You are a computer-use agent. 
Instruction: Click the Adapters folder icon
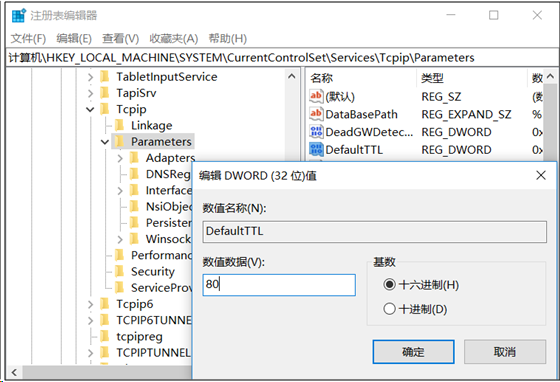[x=134, y=158]
